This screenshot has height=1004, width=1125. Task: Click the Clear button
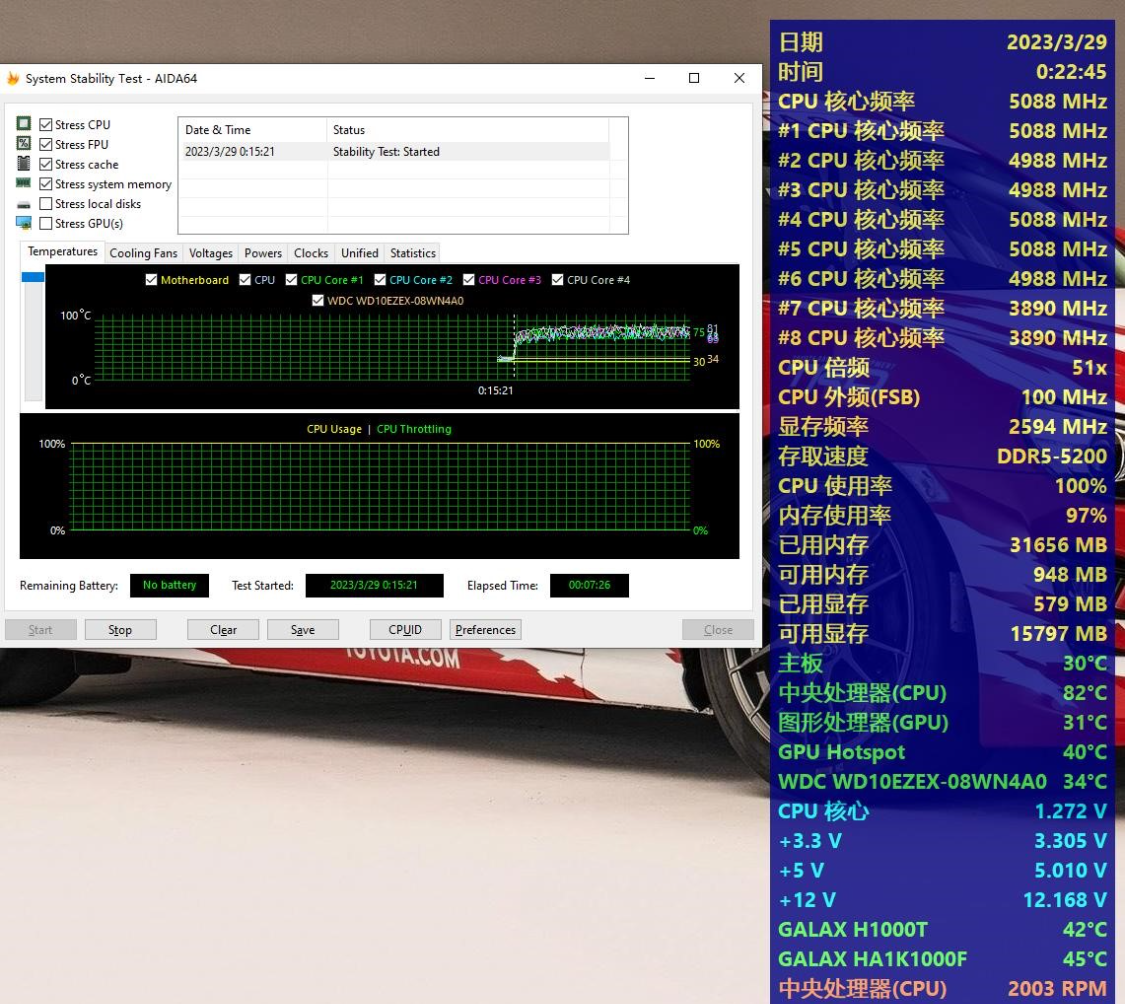pyautogui.click(x=222, y=629)
